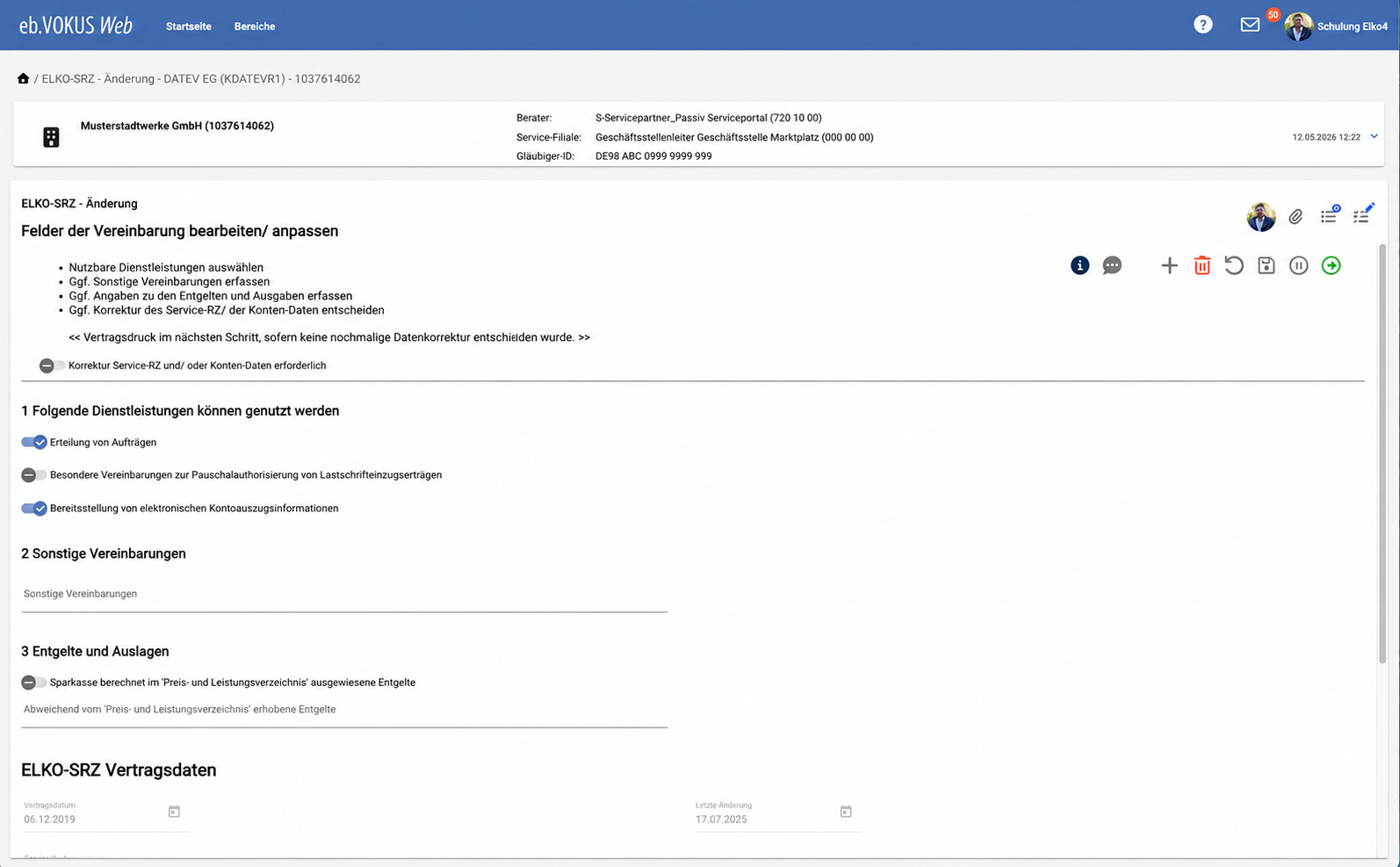Viewport: 1400px width, 867px height.
Task: Proceed with the green arrow icon
Action: pos(1331,265)
